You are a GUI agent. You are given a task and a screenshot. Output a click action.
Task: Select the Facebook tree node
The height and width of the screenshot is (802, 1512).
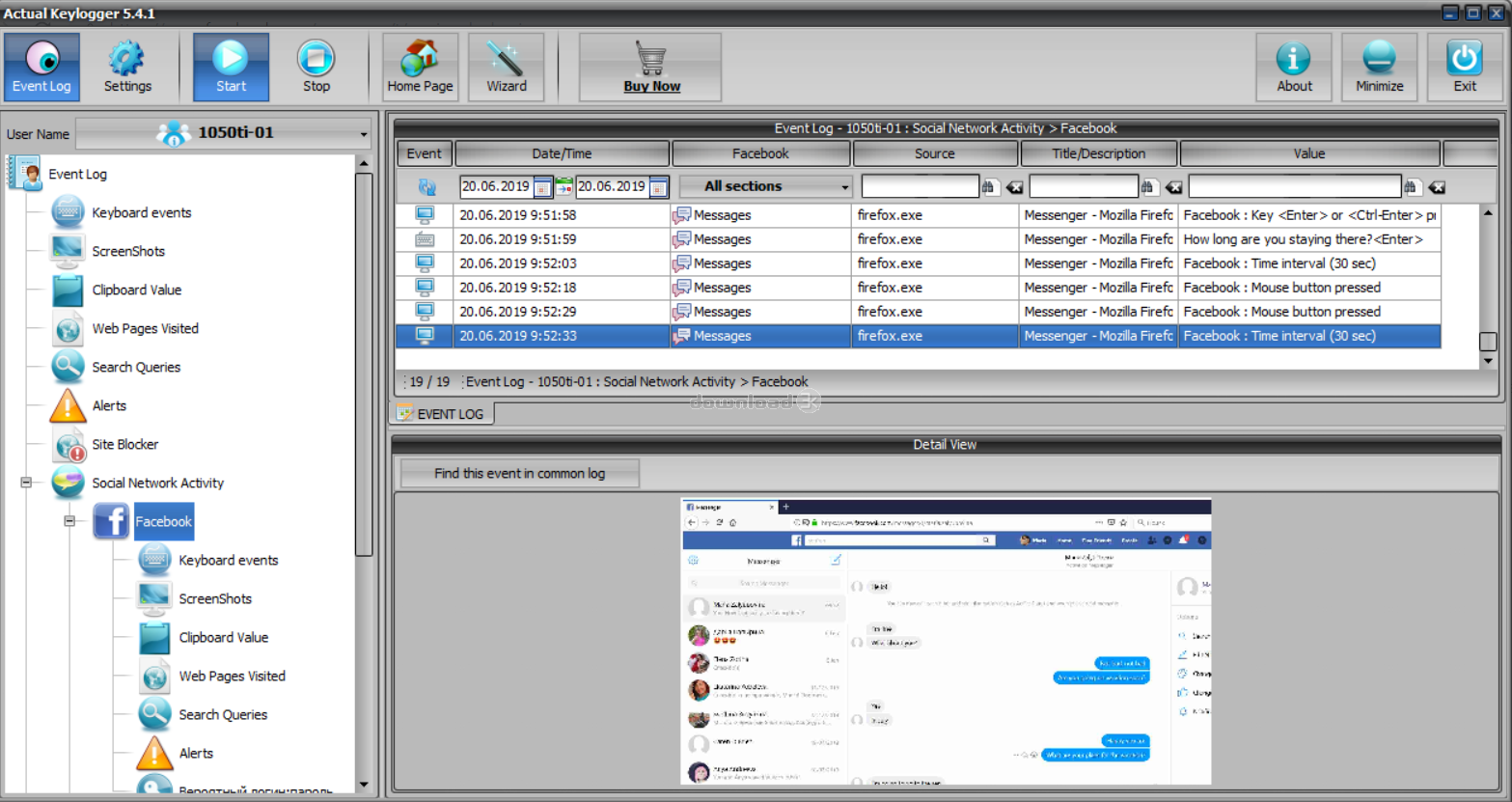pos(163,521)
